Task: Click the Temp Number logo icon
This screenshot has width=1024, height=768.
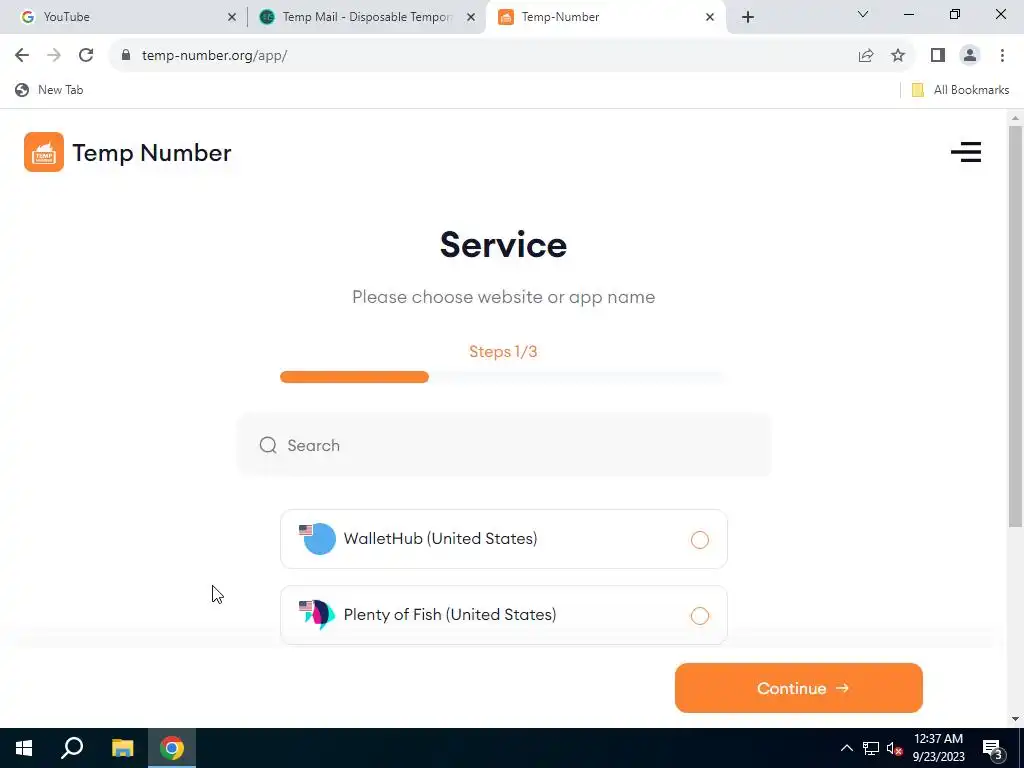Action: [44, 152]
